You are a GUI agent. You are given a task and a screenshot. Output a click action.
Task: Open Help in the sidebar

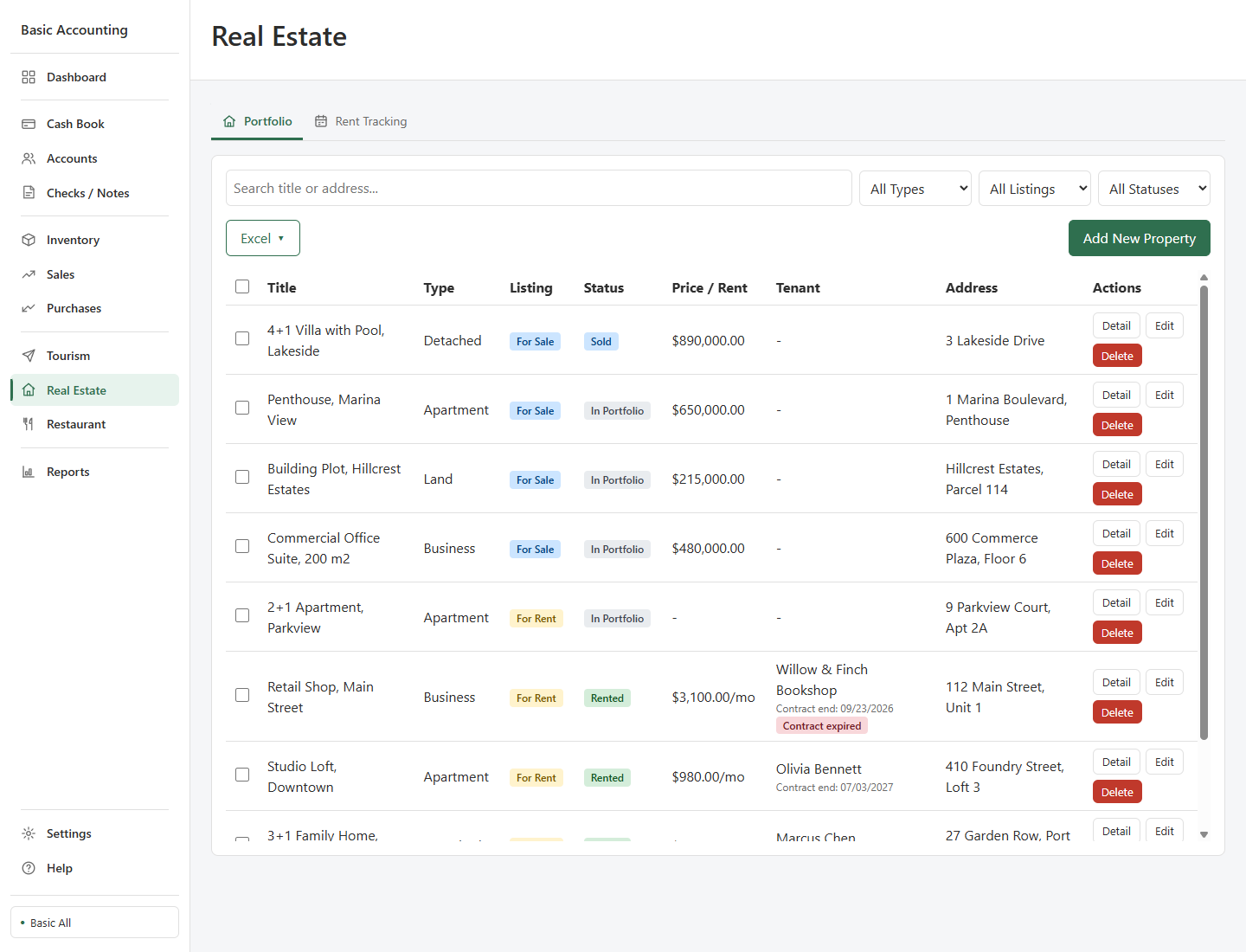point(94,868)
